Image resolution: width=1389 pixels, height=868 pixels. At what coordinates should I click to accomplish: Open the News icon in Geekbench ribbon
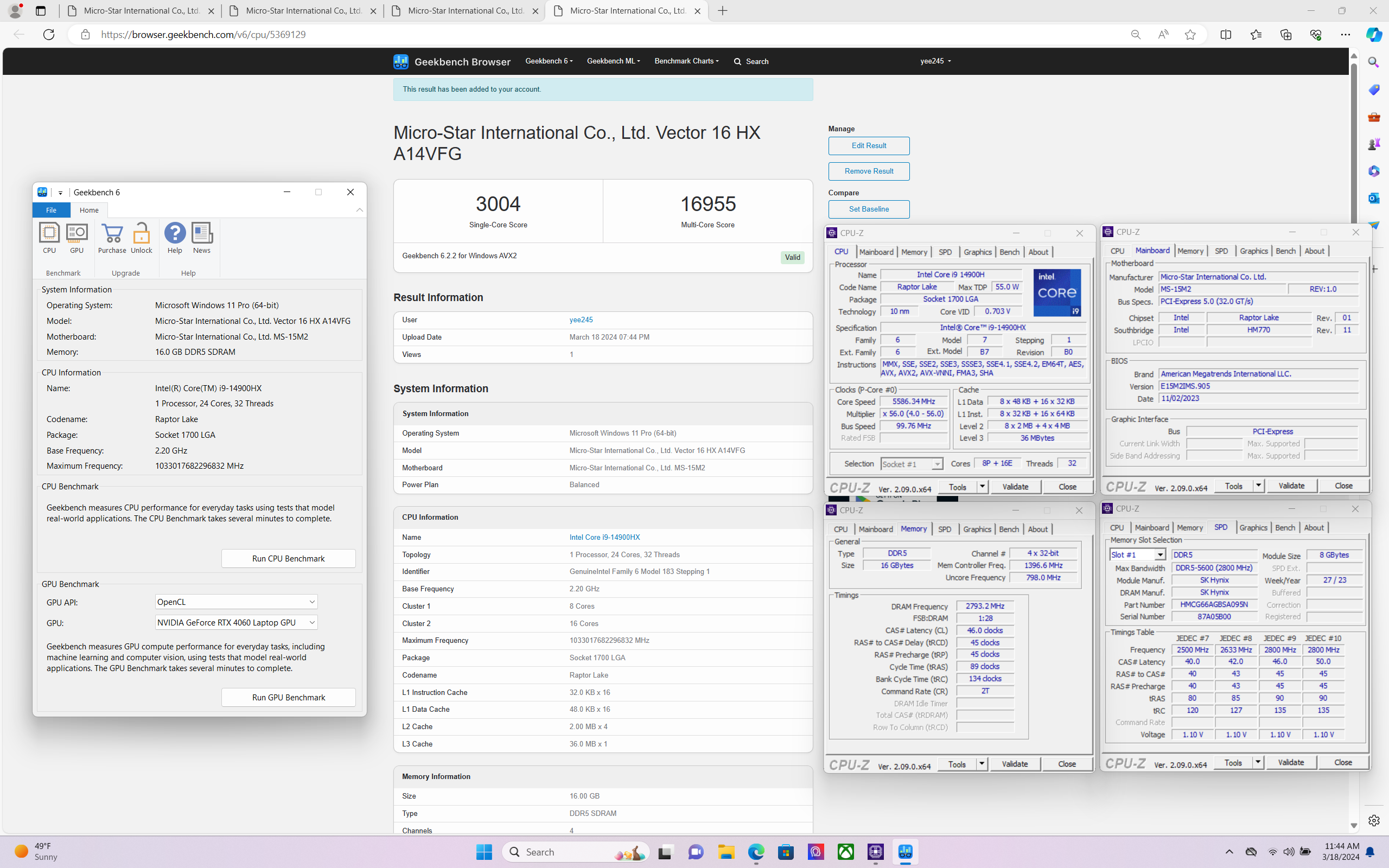tap(201, 238)
